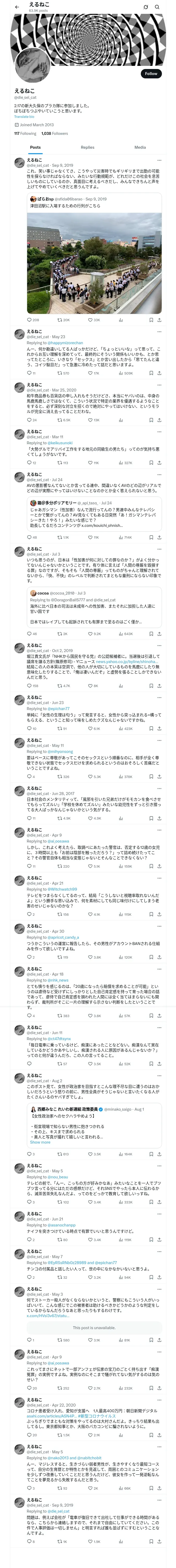Screen dimensions: 176x1568
Task: Open the search icon in header
Action: point(157,7)
